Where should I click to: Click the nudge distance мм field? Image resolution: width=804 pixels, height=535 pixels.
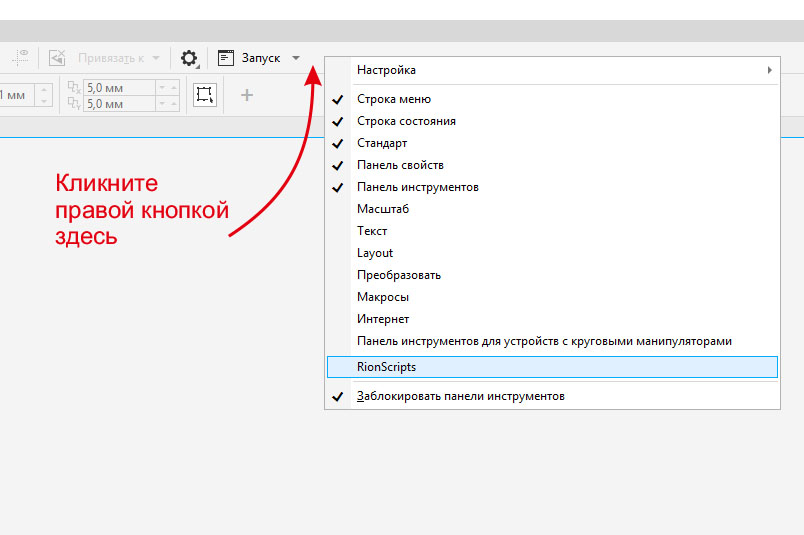pyautogui.click(x=17, y=95)
